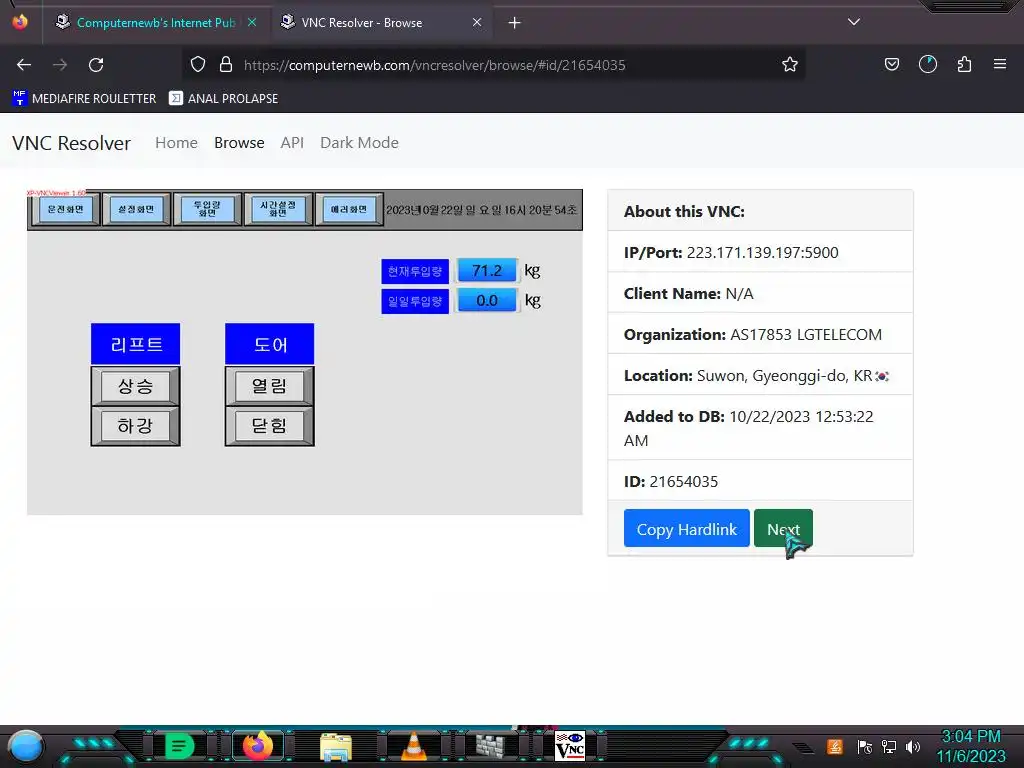Click the Client Name: N/A text
The height and width of the screenshot is (768, 1024).
tap(688, 293)
